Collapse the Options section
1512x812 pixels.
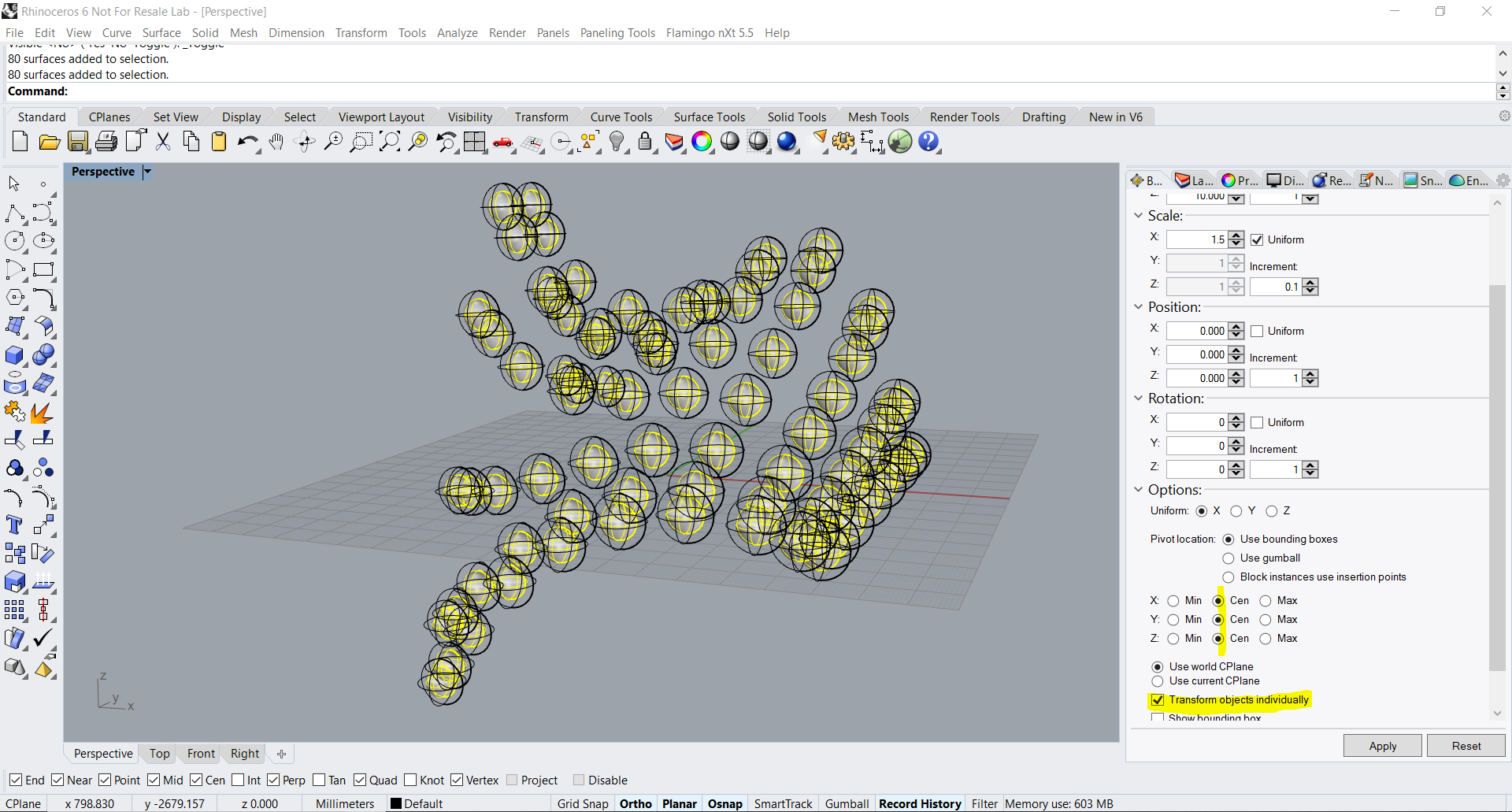(x=1138, y=490)
